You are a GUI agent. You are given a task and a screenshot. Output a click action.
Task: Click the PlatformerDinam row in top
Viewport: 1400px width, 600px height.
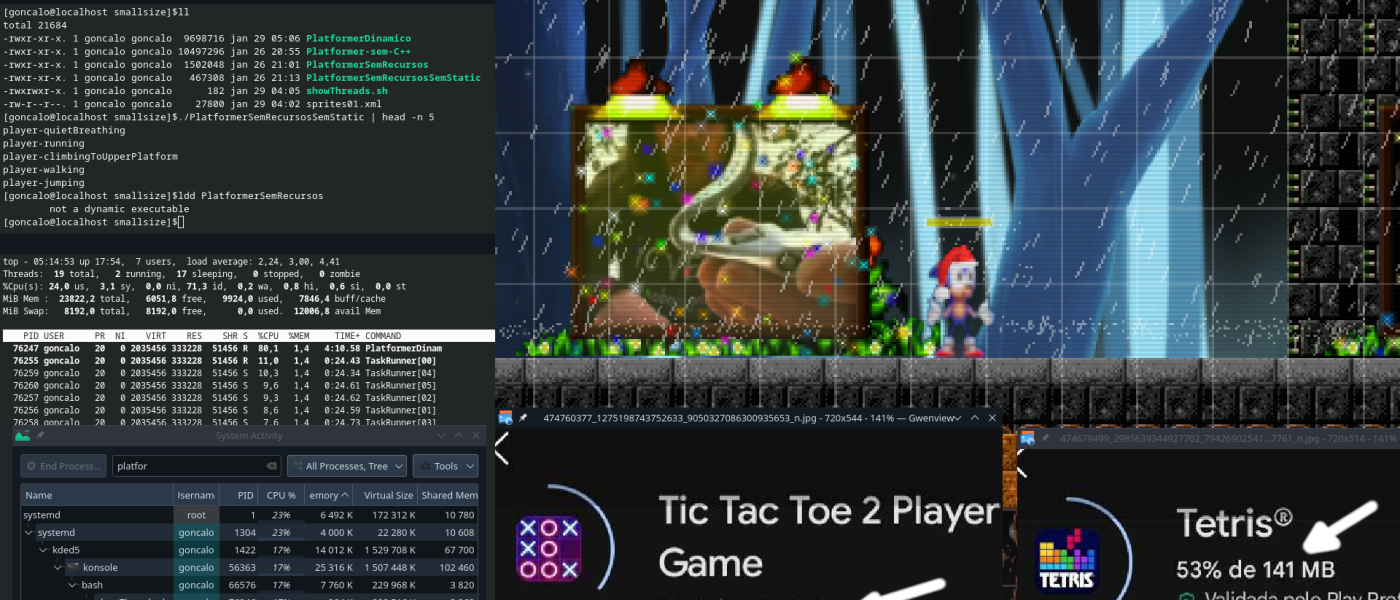[x=247, y=348]
